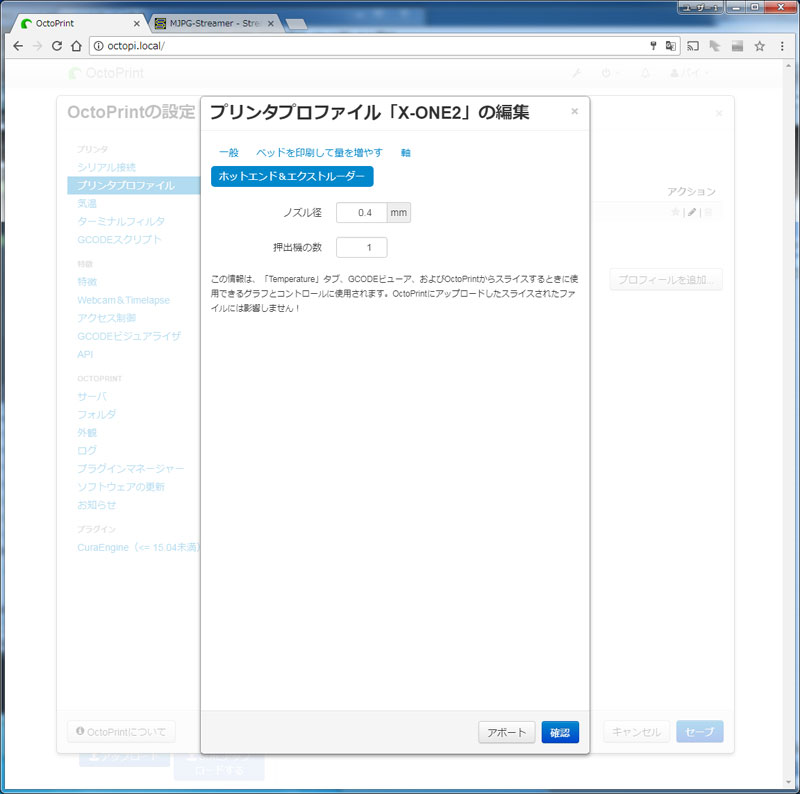Screen dimensions: 800x794
Task: Bookmark the page with the star icon
Action: (x=760, y=46)
